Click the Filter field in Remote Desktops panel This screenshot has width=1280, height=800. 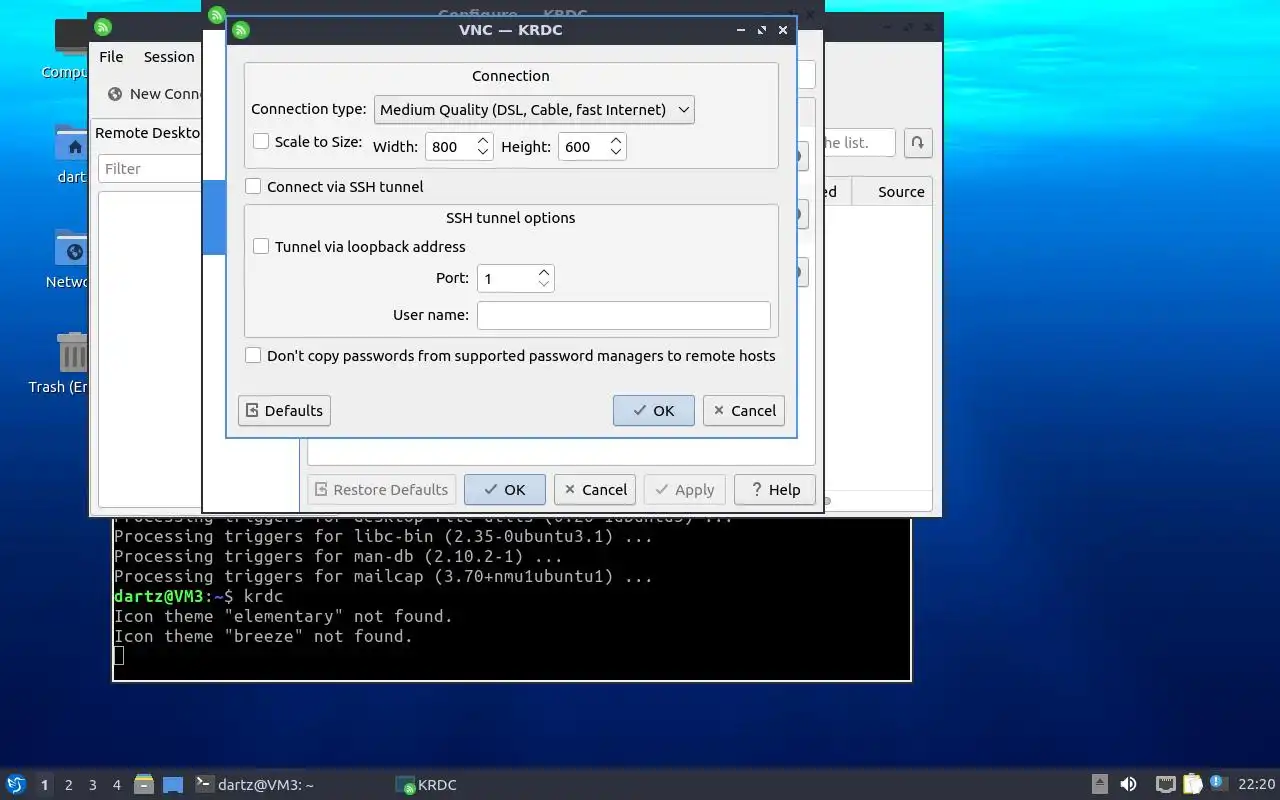coord(150,169)
